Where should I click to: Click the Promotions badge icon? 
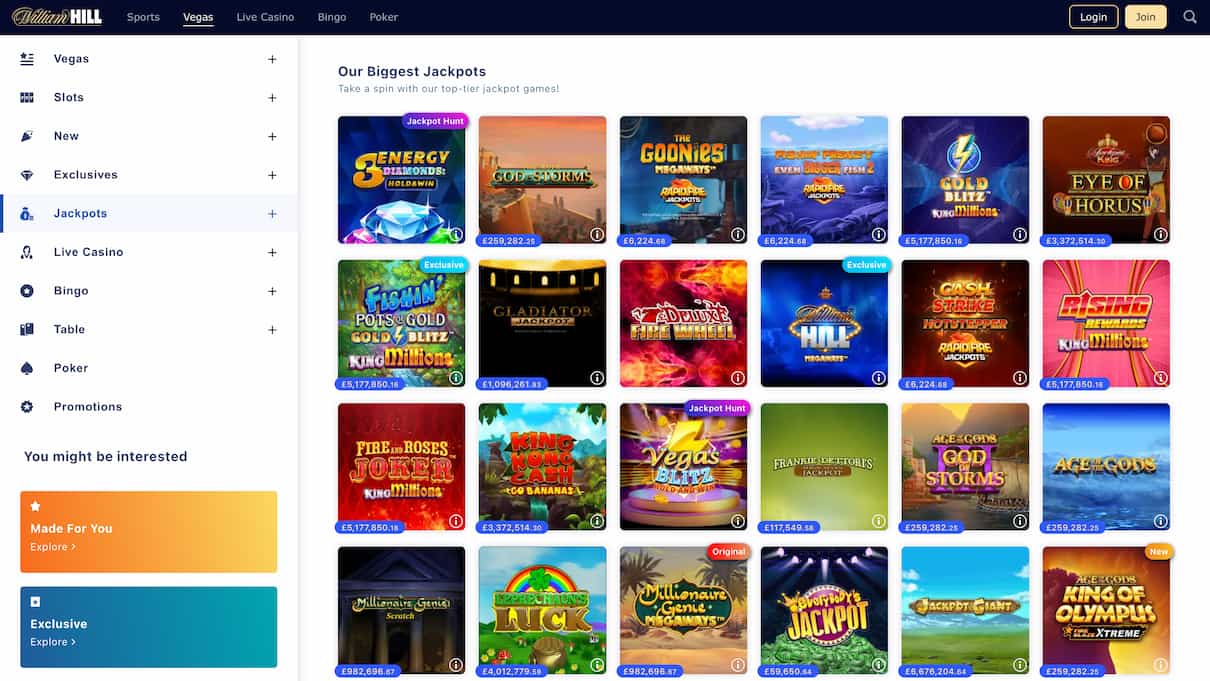(x=27, y=407)
